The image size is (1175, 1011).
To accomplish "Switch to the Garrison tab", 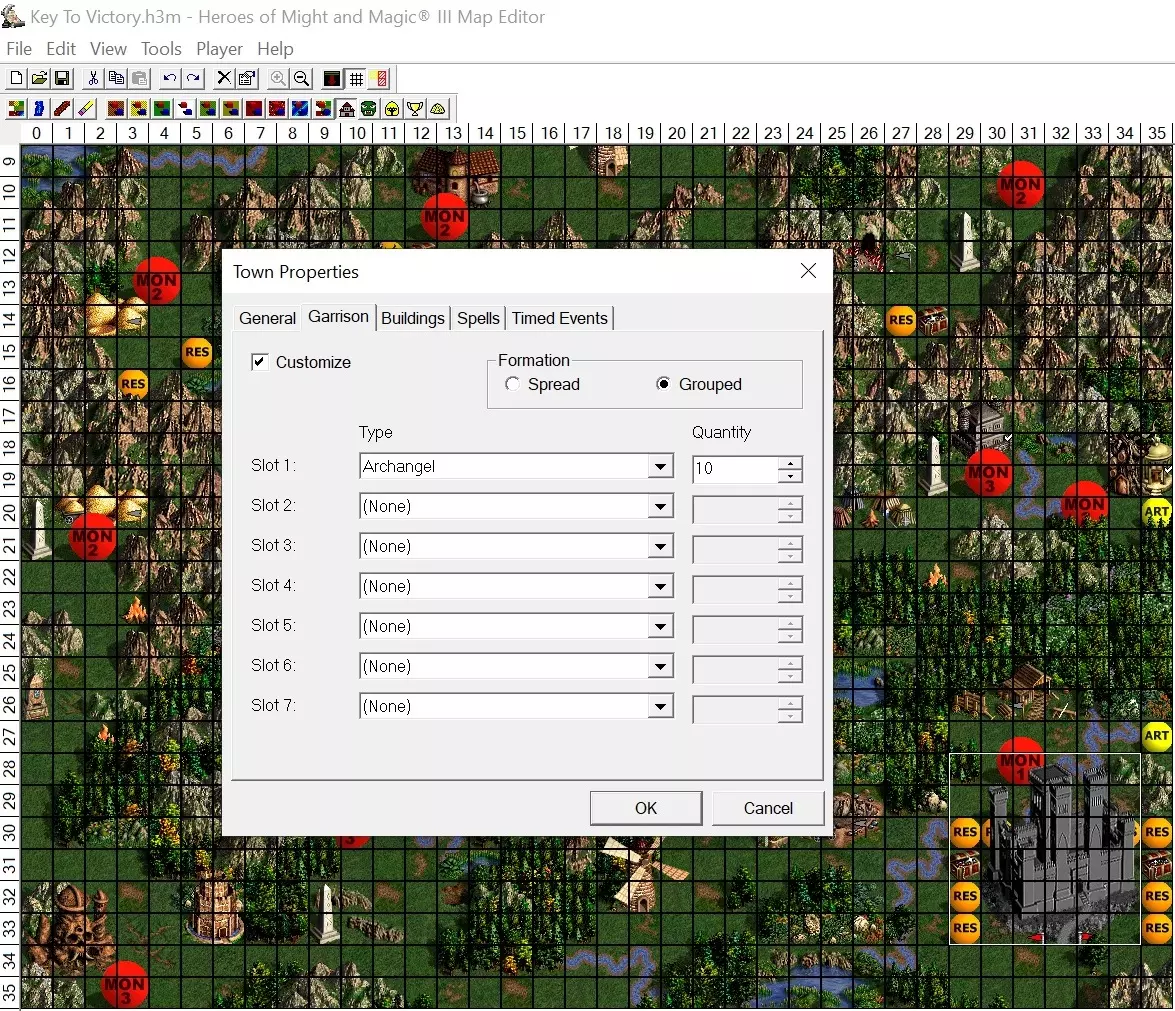I will click(x=338, y=316).
